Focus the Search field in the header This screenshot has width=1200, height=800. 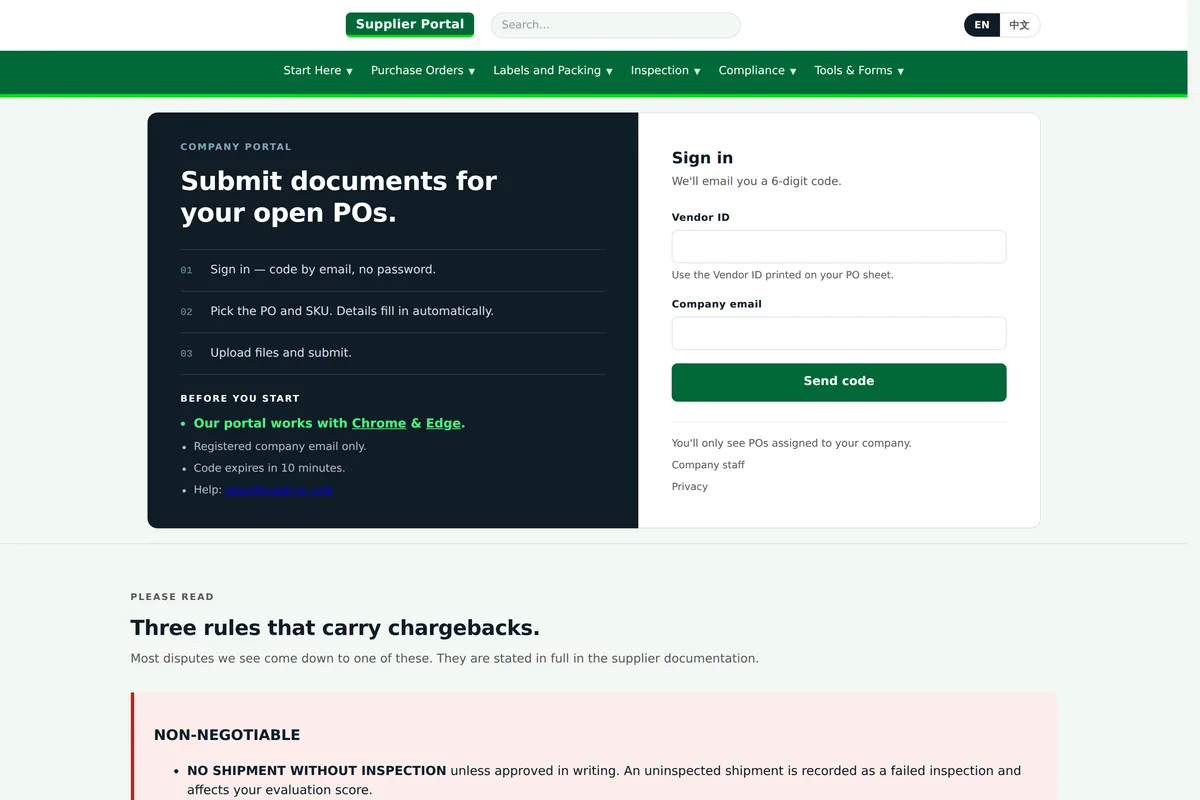point(615,25)
